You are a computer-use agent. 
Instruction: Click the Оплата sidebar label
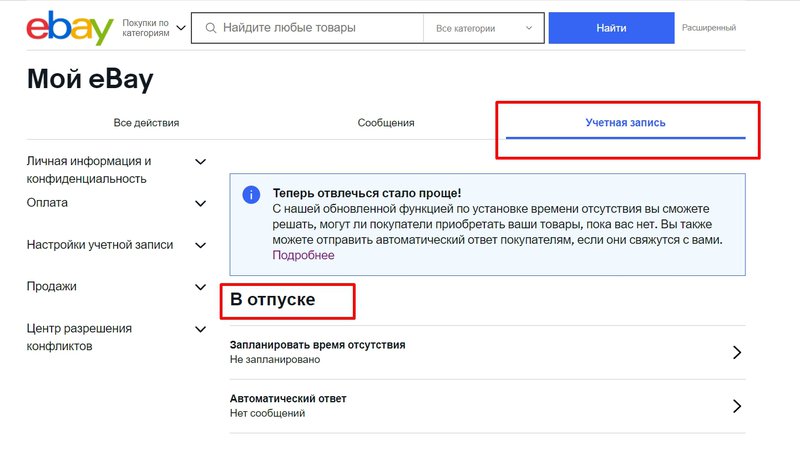pos(47,203)
